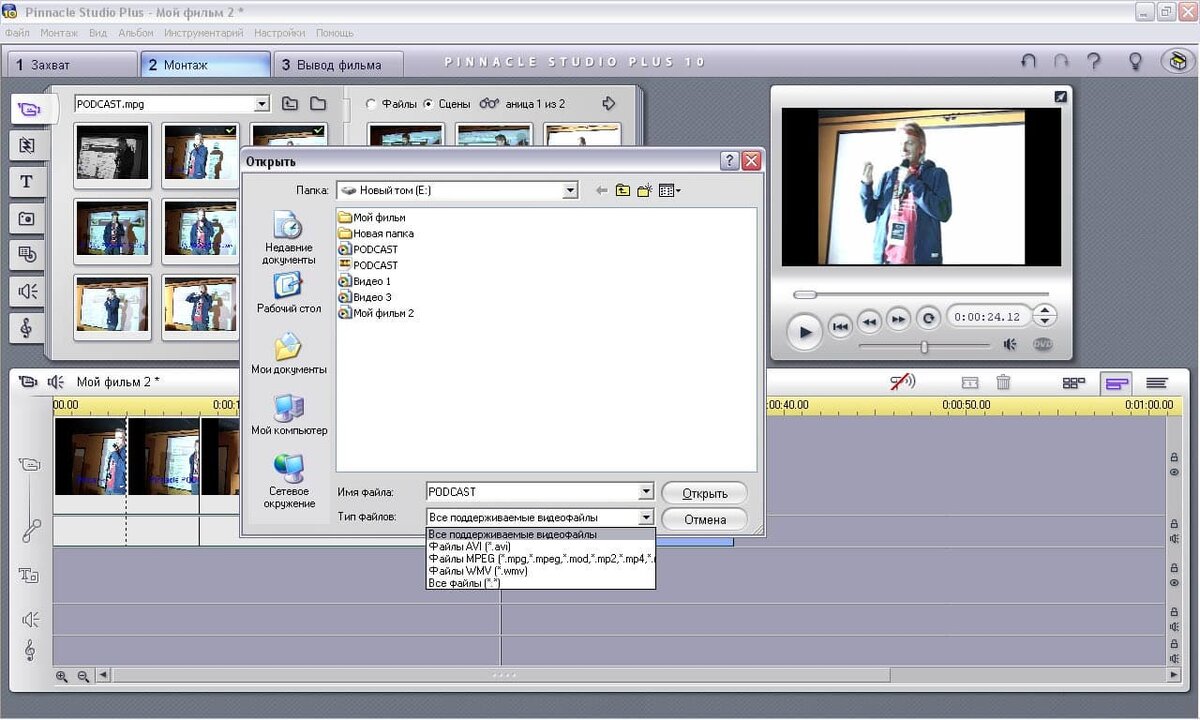
Task: Click the Открыть button
Action: point(704,493)
